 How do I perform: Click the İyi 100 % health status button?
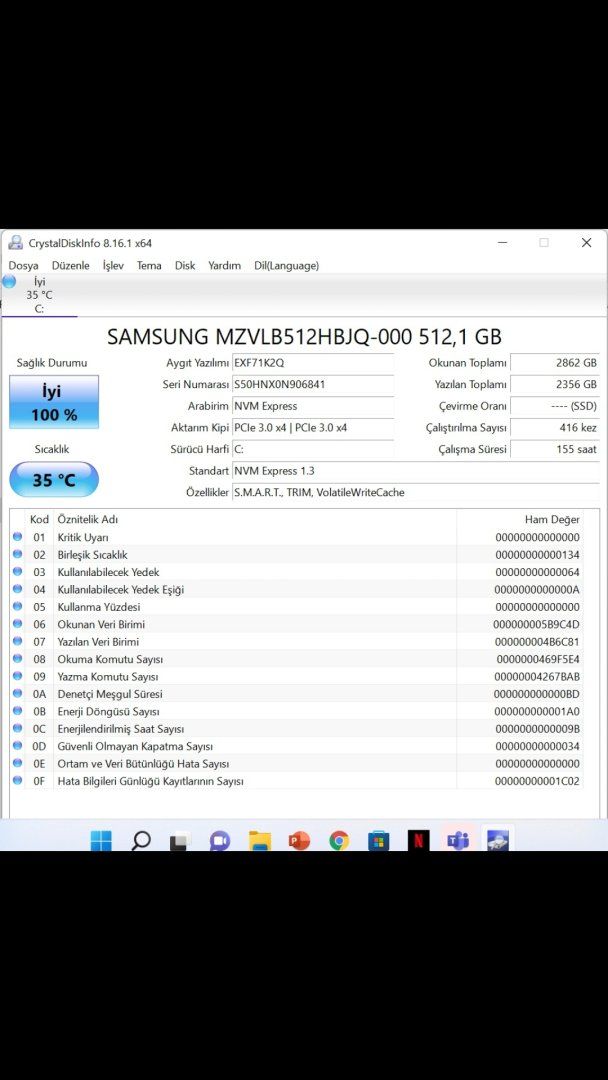tap(54, 402)
